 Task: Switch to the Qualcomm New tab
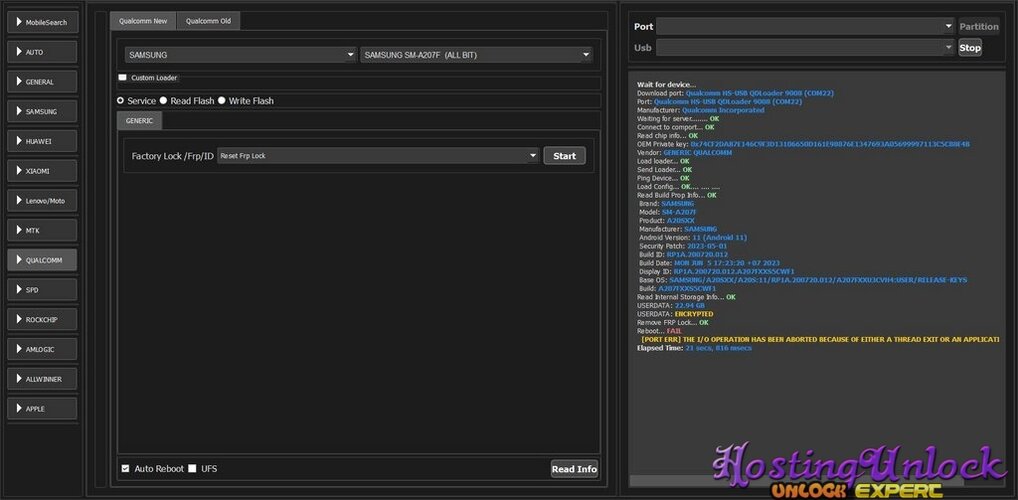(x=143, y=21)
